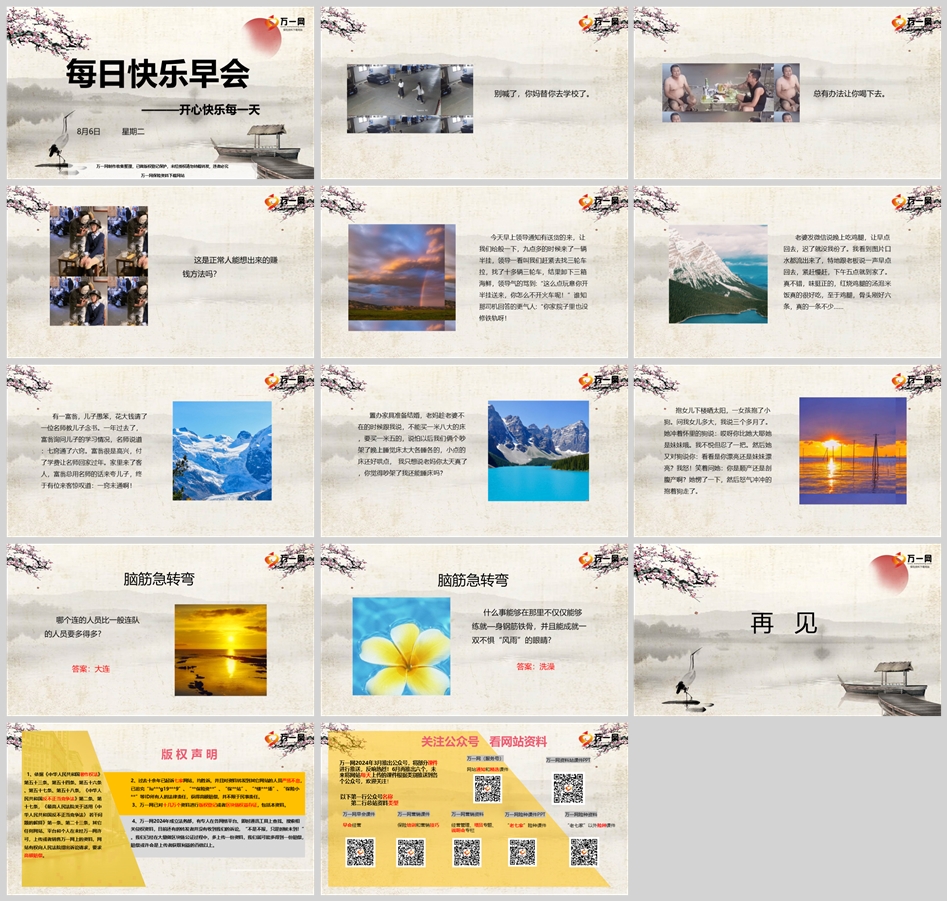Open the blue glacier mountain photo

[x=222, y=450]
